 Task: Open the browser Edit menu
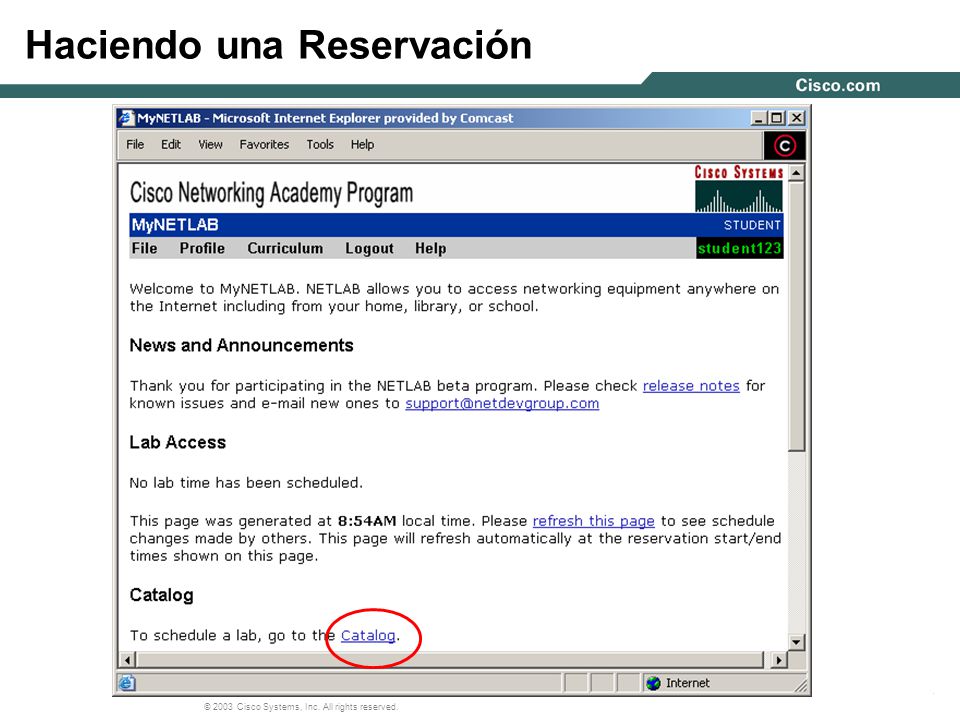[x=171, y=144]
